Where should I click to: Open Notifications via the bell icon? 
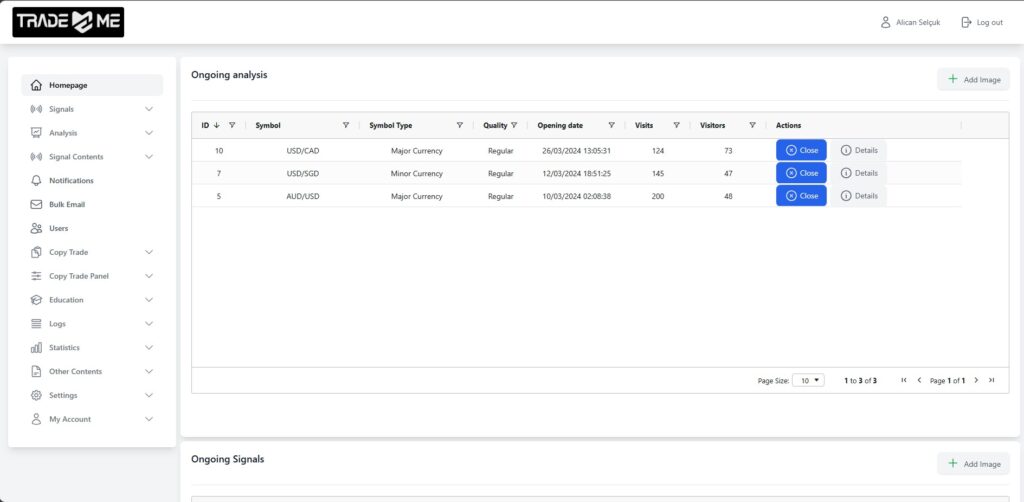(x=36, y=181)
